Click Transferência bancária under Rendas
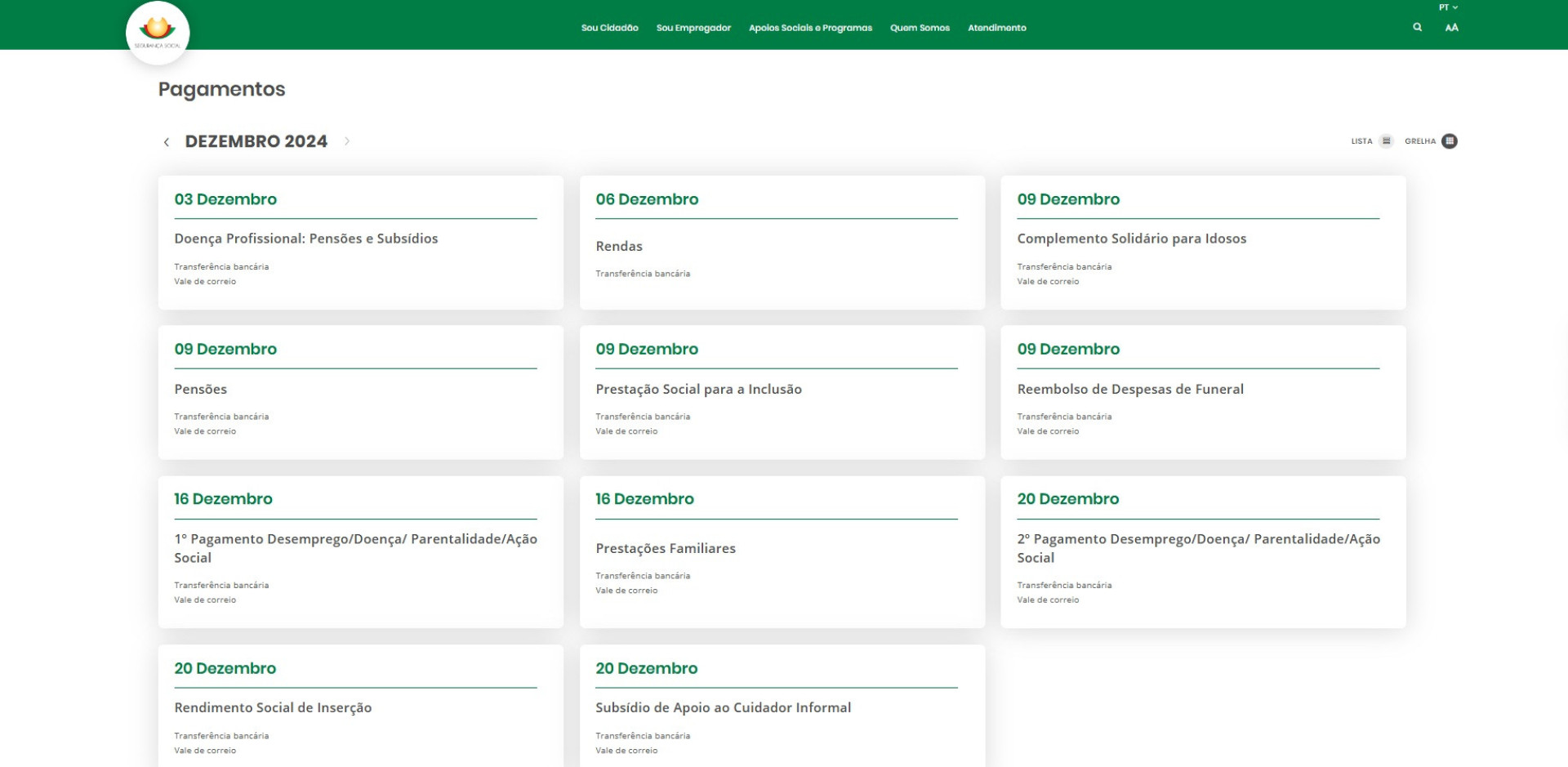This screenshot has width=1568, height=767. pyautogui.click(x=643, y=274)
